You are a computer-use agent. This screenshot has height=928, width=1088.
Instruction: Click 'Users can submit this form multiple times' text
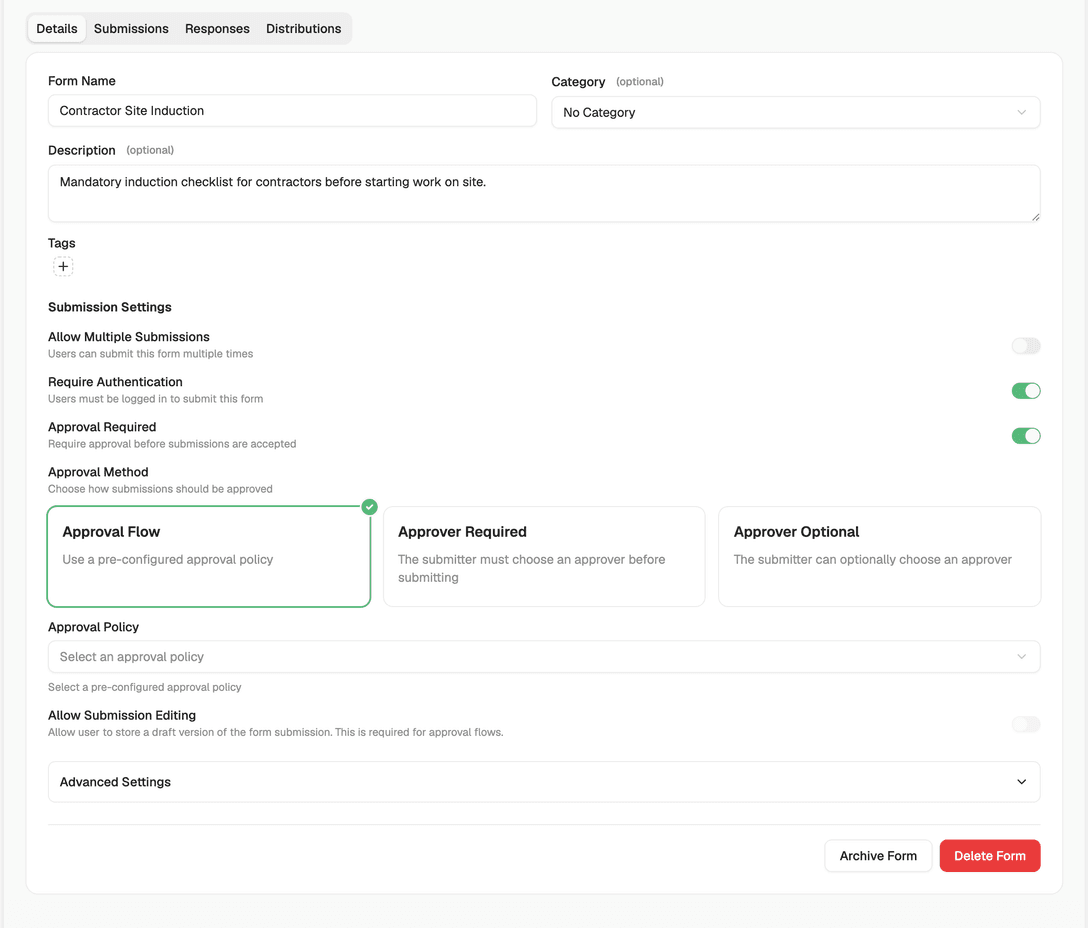[151, 354]
